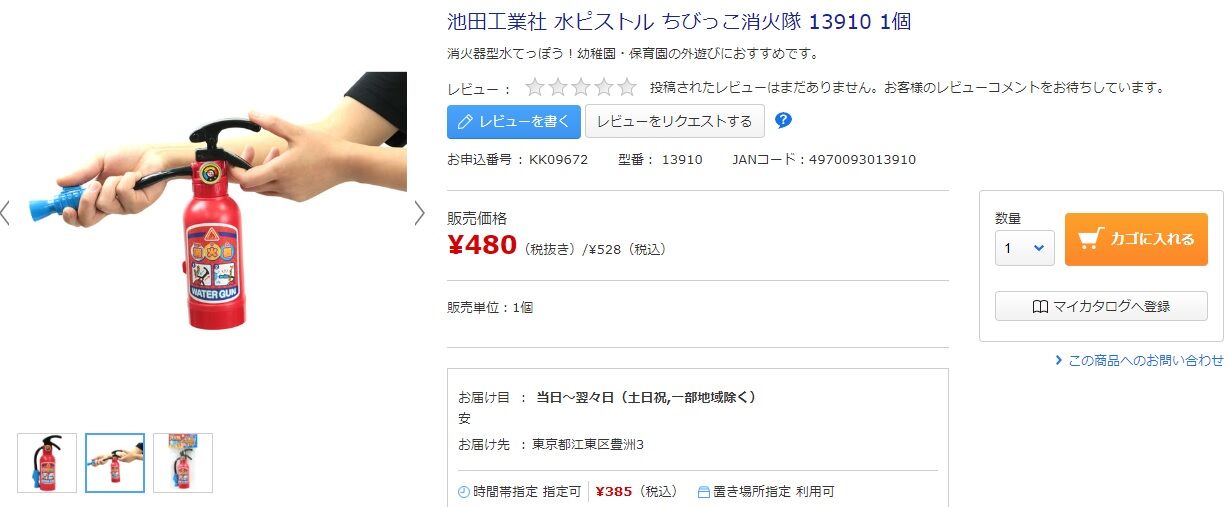Open この商品へのお問い合わせ link

1139,360
